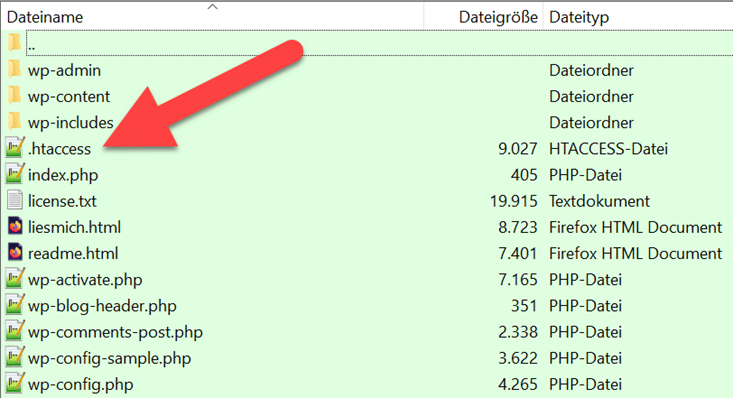
Task: Select the 'wp-comments-post.php' file name
Action: pos(115,332)
